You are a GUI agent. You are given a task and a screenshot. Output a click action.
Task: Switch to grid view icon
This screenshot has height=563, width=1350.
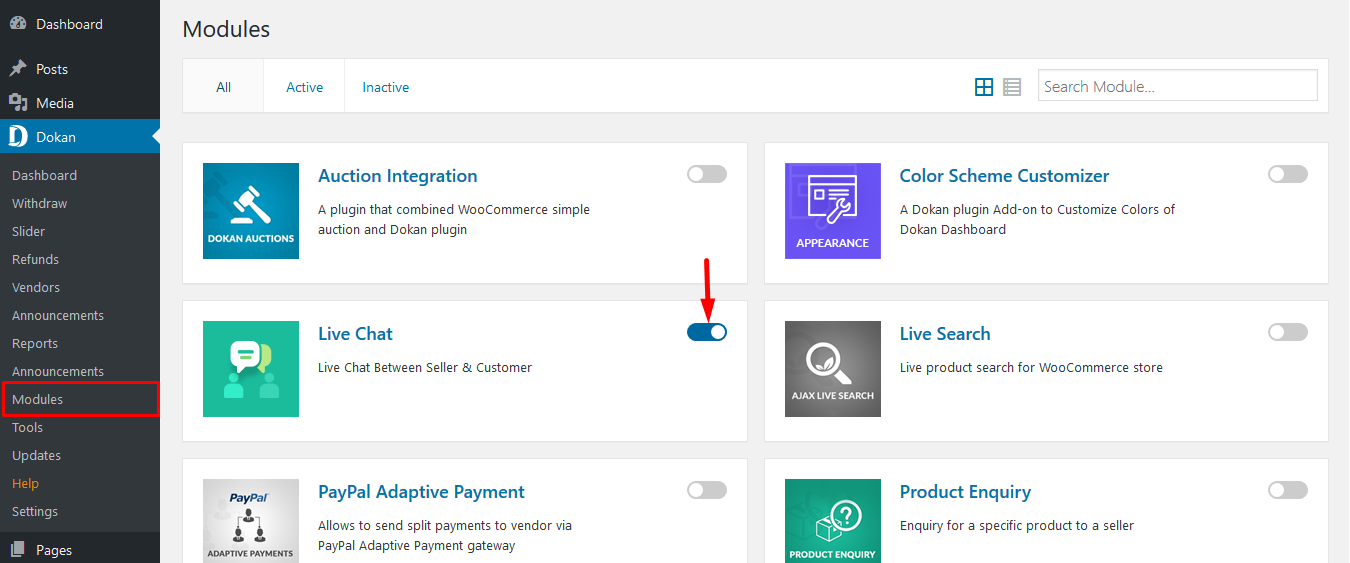[984, 87]
